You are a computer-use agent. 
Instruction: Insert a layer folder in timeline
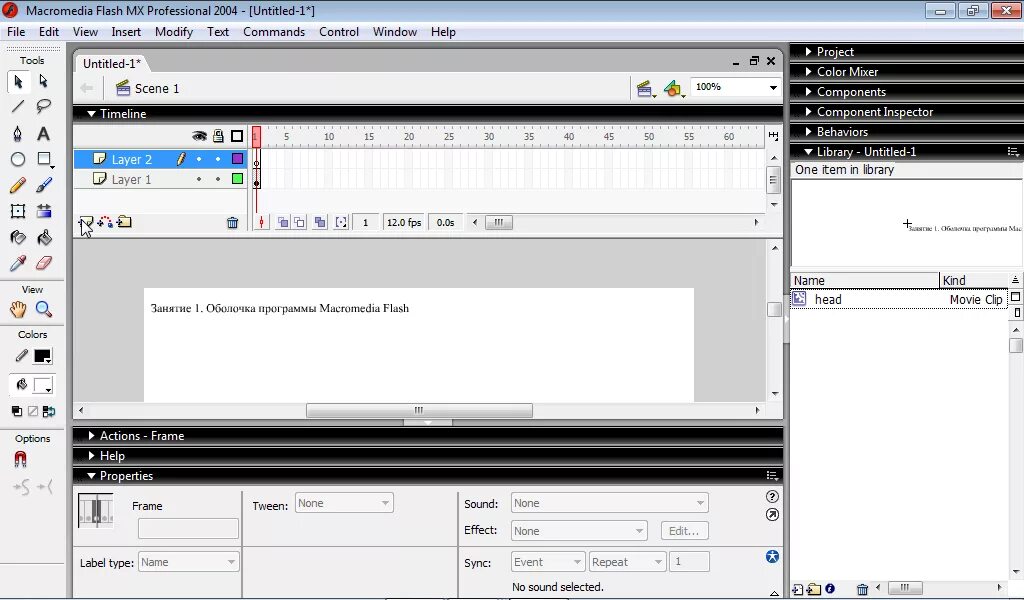pyautogui.click(x=124, y=223)
